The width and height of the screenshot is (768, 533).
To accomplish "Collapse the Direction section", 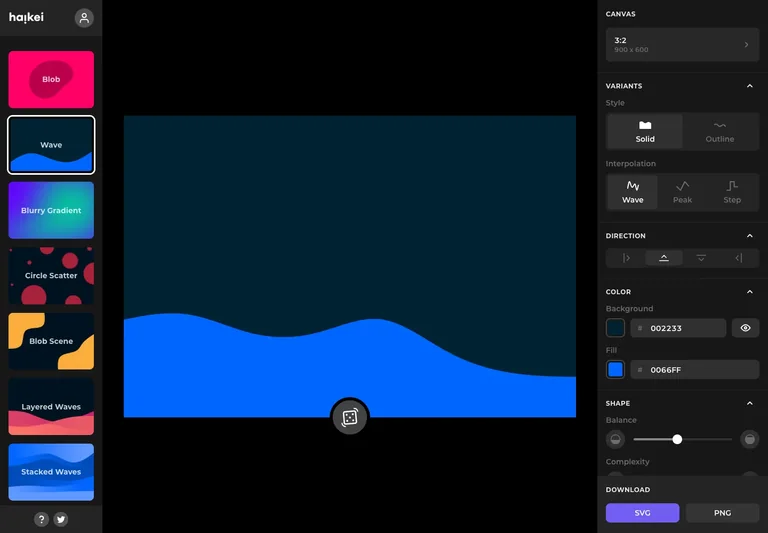I will pos(749,236).
